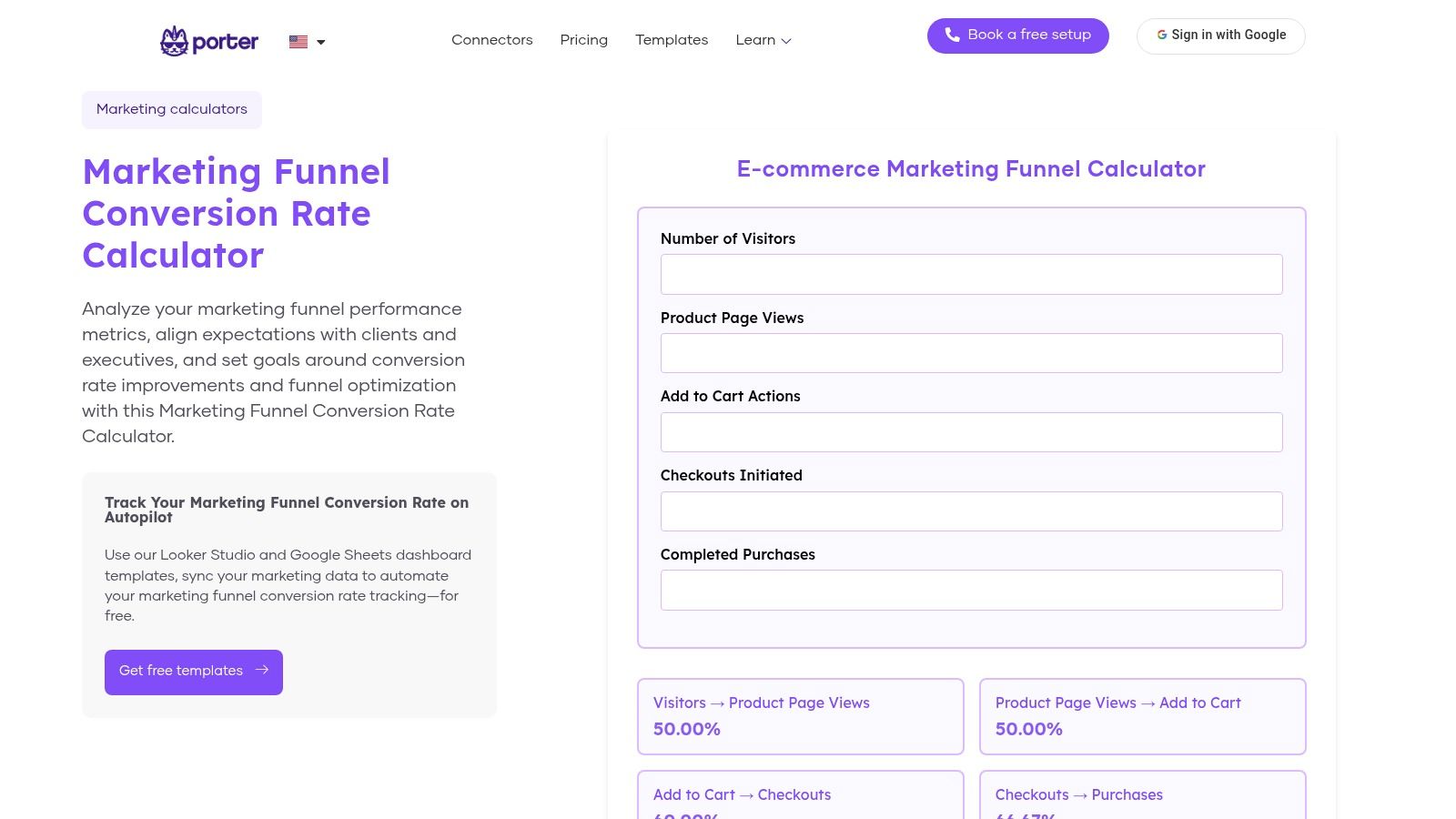1456x819 pixels.
Task: Click the Marketing calculators badge
Action: point(171,109)
